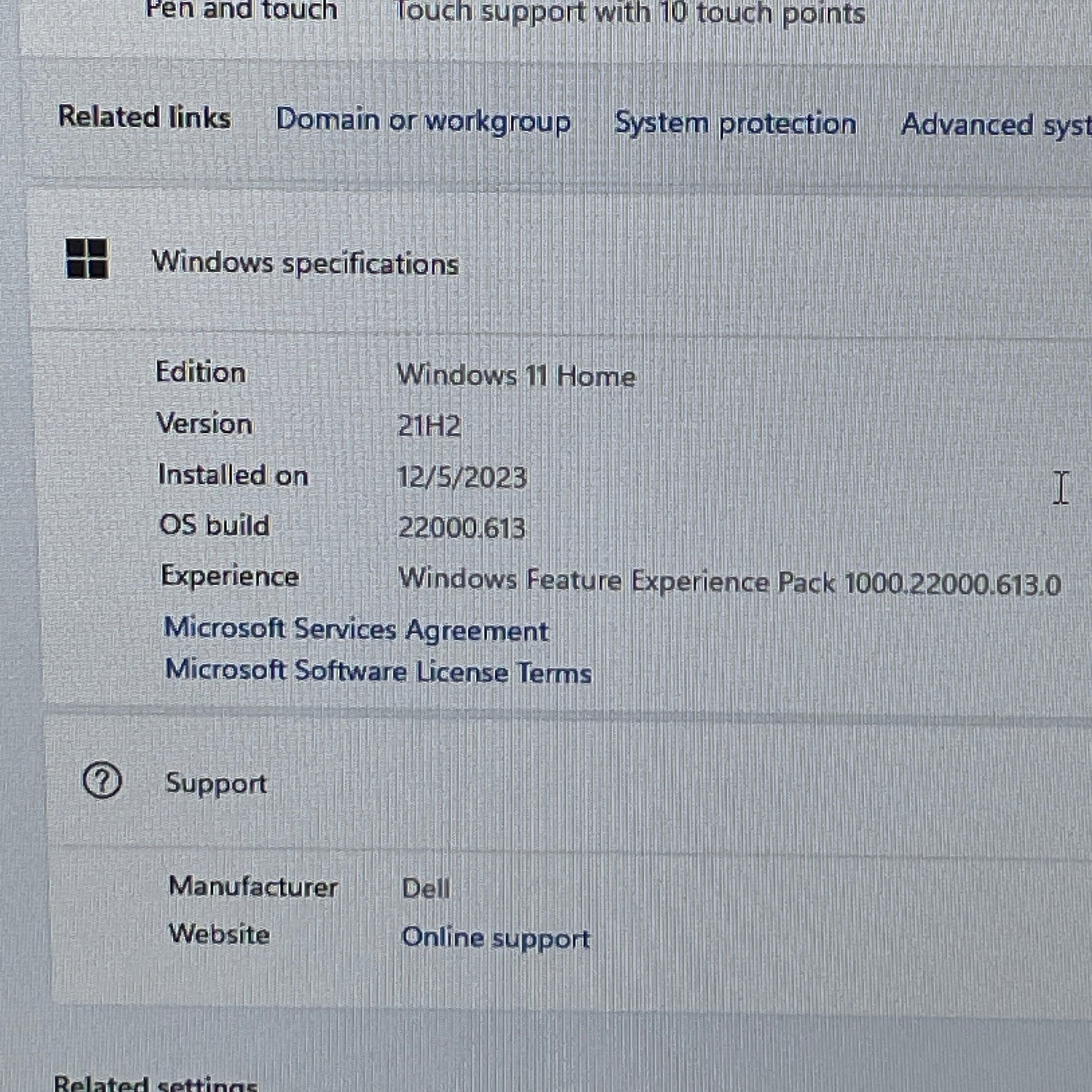The width and height of the screenshot is (1092, 1092).
Task: Click the OS build number 22000.613
Action: [x=462, y=529]
